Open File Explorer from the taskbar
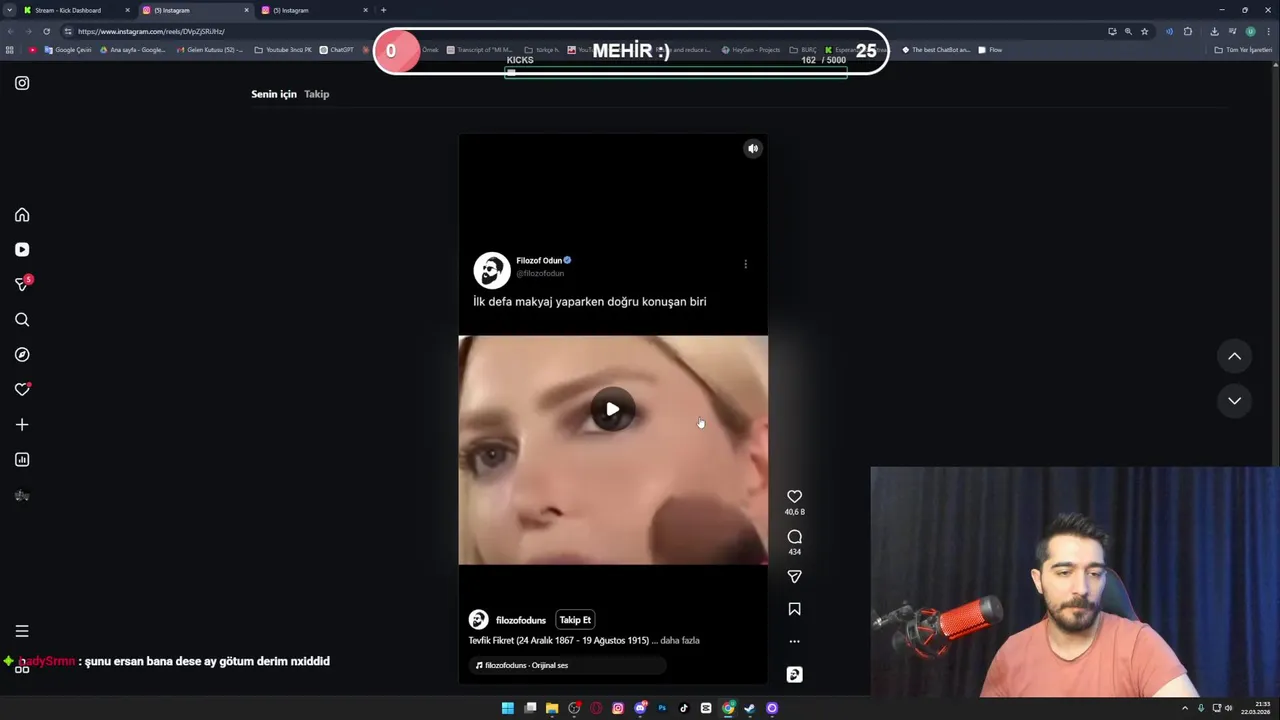1280x720 pixels. click(x=552, y=708)
